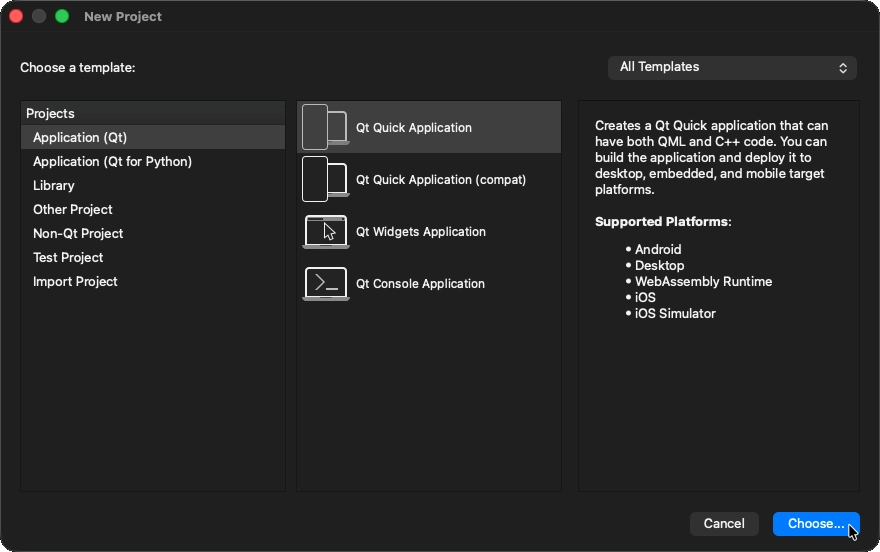
Task: Select Application (Qt for Python) category
Action: pyautogui.click(x=153, y=162)
